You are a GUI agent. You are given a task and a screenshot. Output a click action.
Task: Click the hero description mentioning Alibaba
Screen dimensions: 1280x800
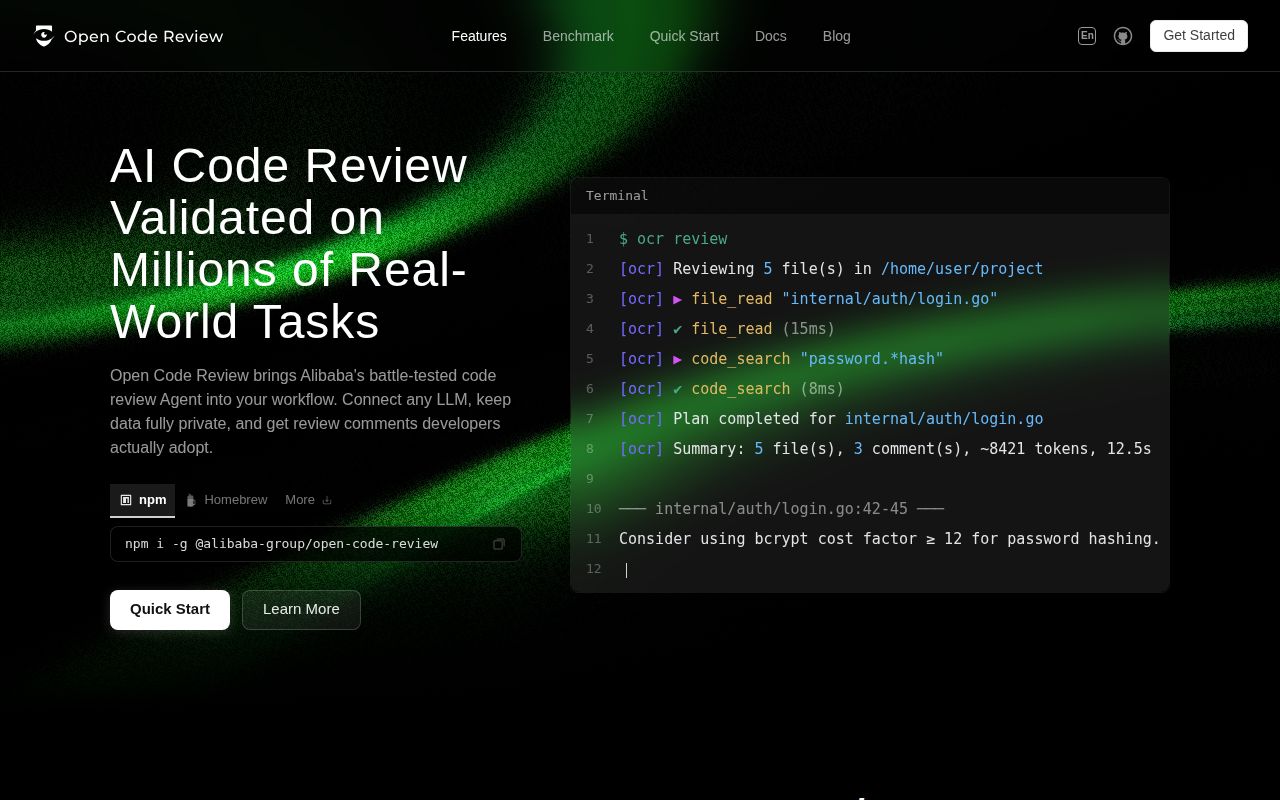310,412
